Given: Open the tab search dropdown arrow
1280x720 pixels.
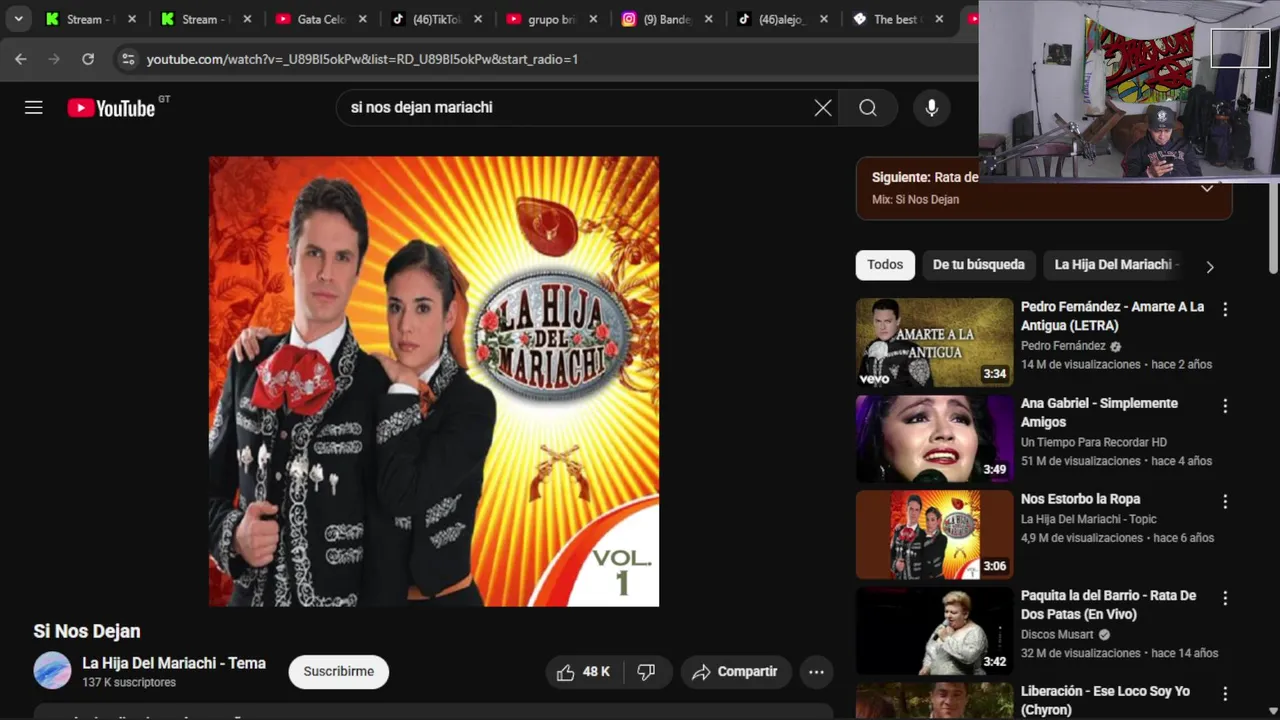Looking at the screenshot, I should [18, 19].
